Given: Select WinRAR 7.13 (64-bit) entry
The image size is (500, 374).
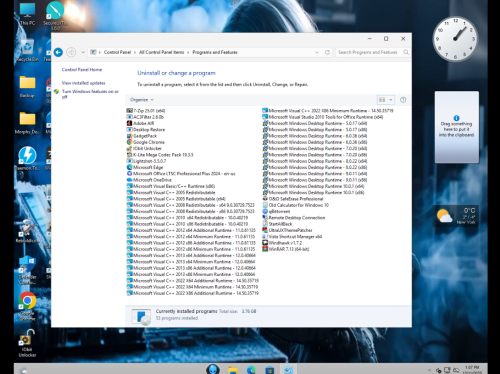Looking at the screenshot, I should click(x=286, y=249).
